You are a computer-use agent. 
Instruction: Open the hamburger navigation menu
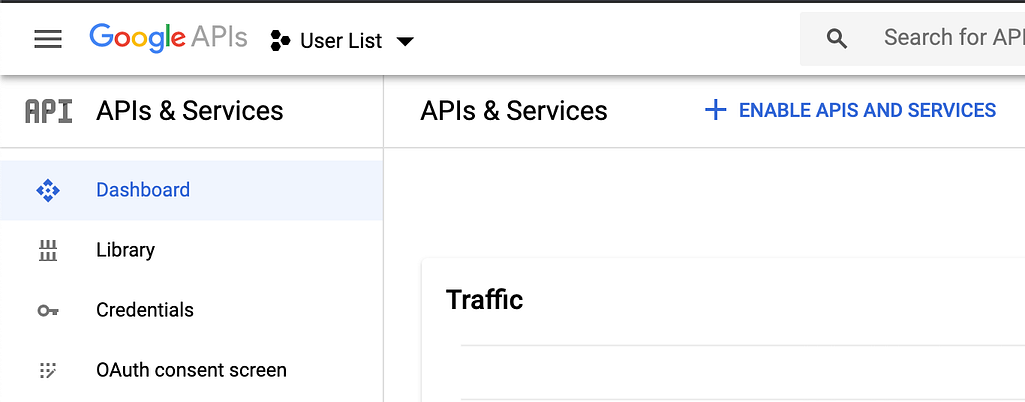tap(48, 39)
